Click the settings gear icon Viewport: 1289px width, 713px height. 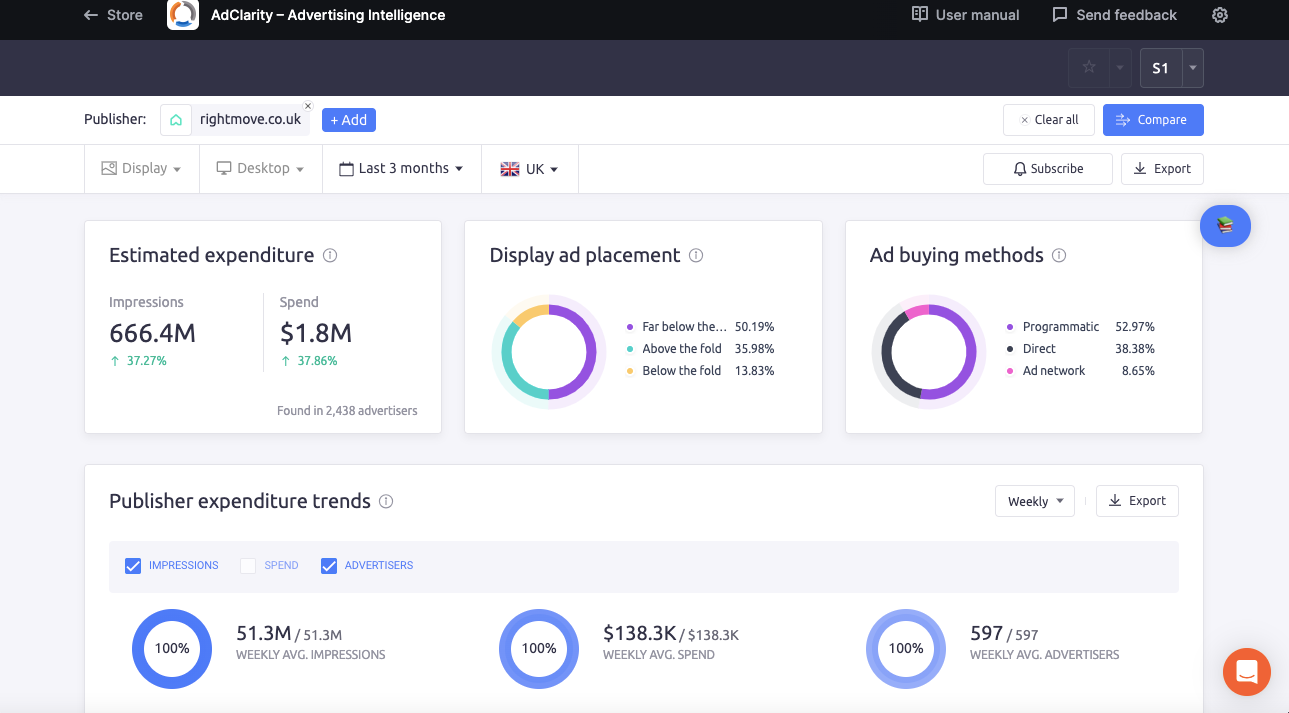pos(1219,15)
